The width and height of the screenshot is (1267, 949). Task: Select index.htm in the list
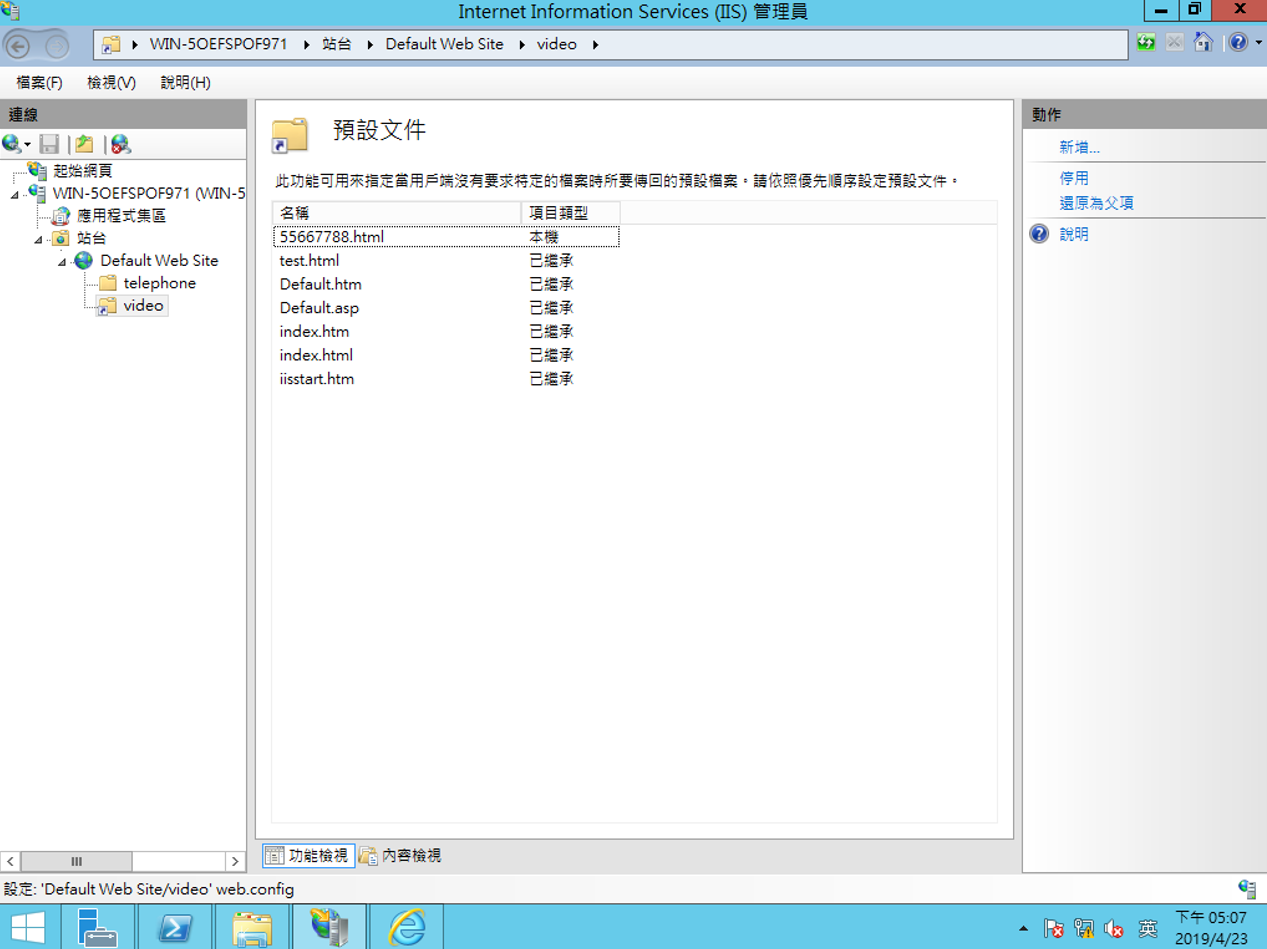point(314,331)
